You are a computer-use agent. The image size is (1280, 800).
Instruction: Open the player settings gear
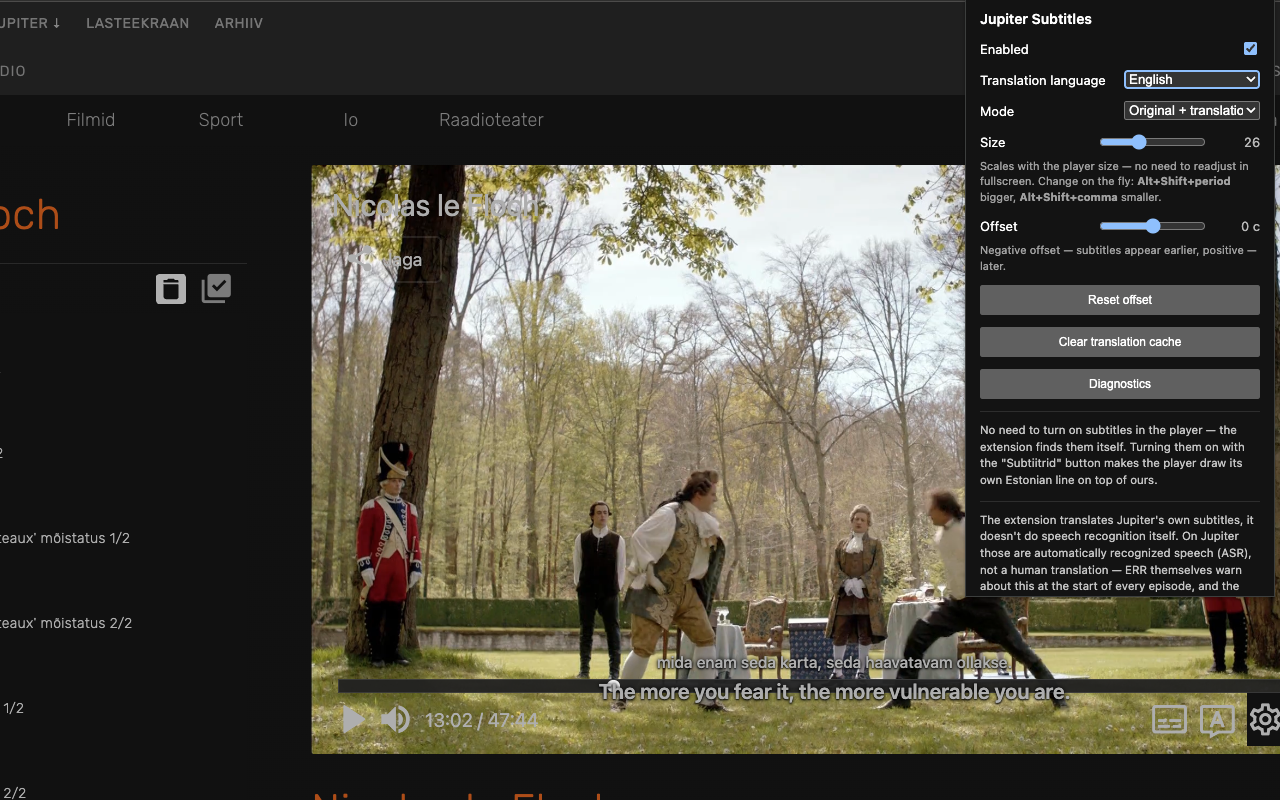1264,719
